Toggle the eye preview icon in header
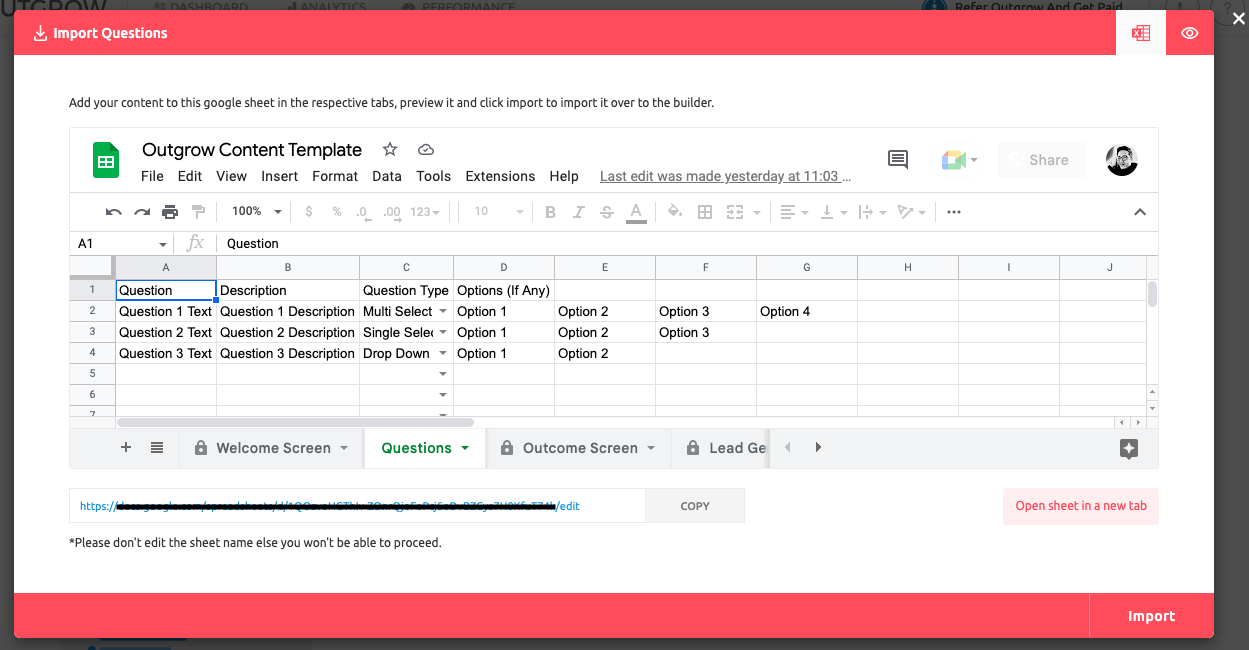The height and width of the screenshot is (650, 1249). pos(1190,33)
